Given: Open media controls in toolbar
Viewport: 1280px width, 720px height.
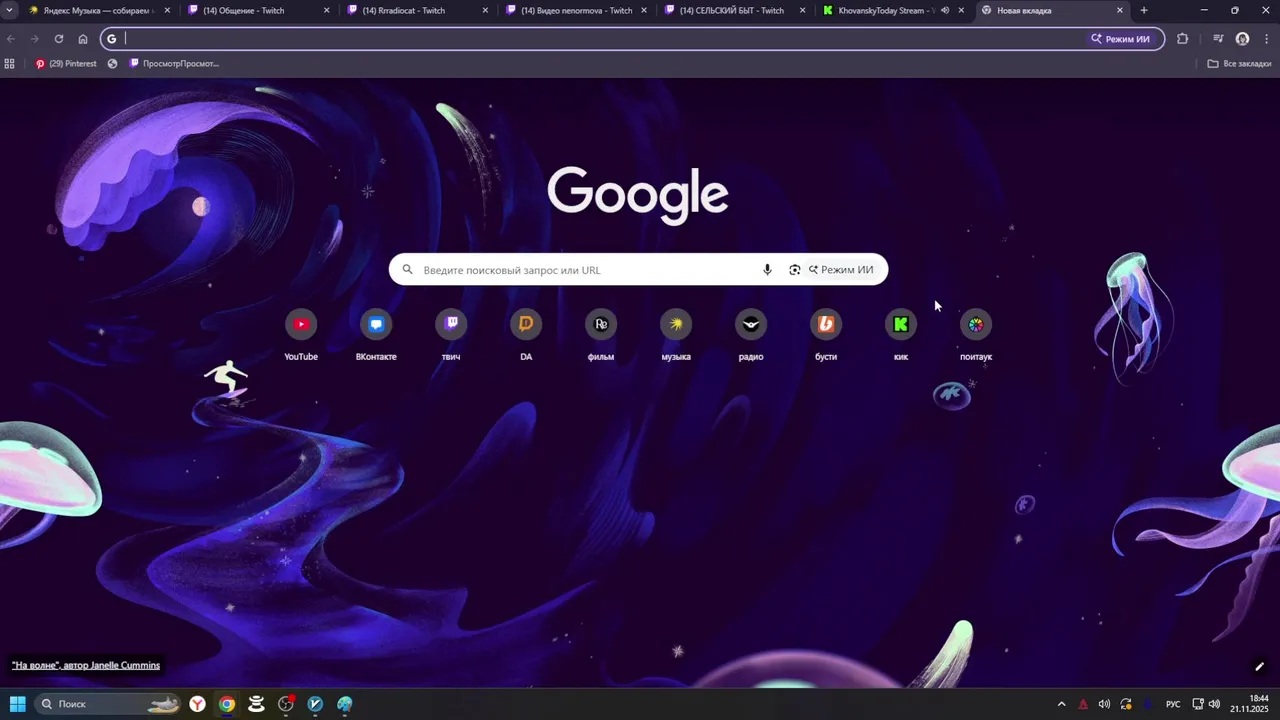Looking at the screenshot, I should pyautogui.click(x=1218, y=39).
